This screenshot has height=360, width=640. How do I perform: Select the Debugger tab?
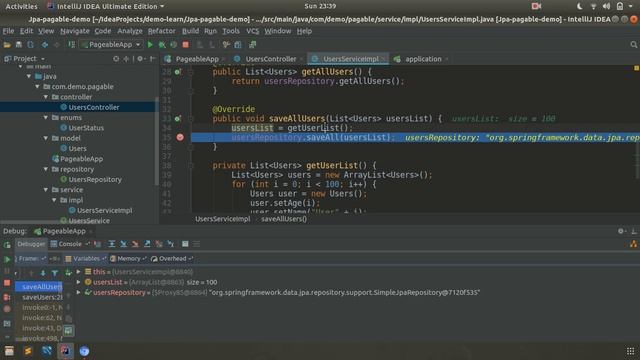(31, 244)
